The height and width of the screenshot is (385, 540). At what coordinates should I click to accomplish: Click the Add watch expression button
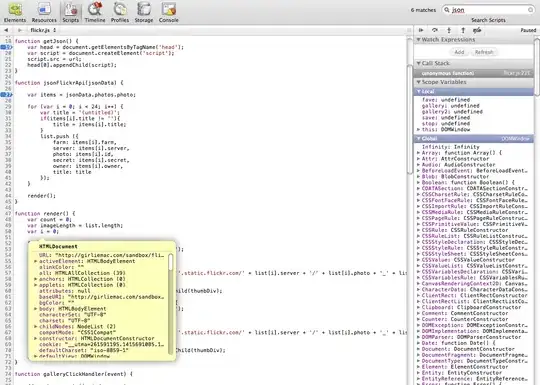pyautogui.click(x=459, y=52)
